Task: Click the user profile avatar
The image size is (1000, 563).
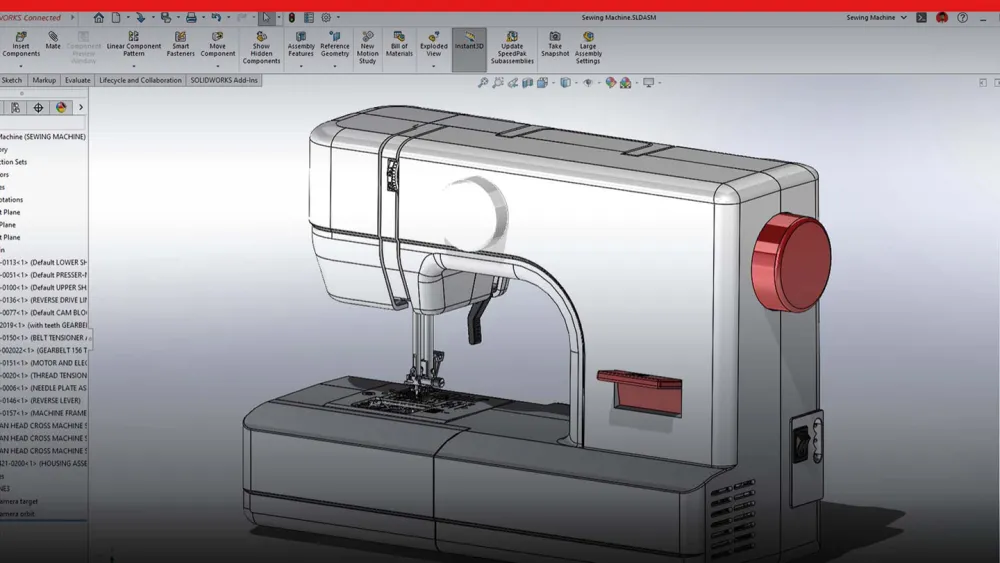Action: pyautogui.click(x=942, y=18)
